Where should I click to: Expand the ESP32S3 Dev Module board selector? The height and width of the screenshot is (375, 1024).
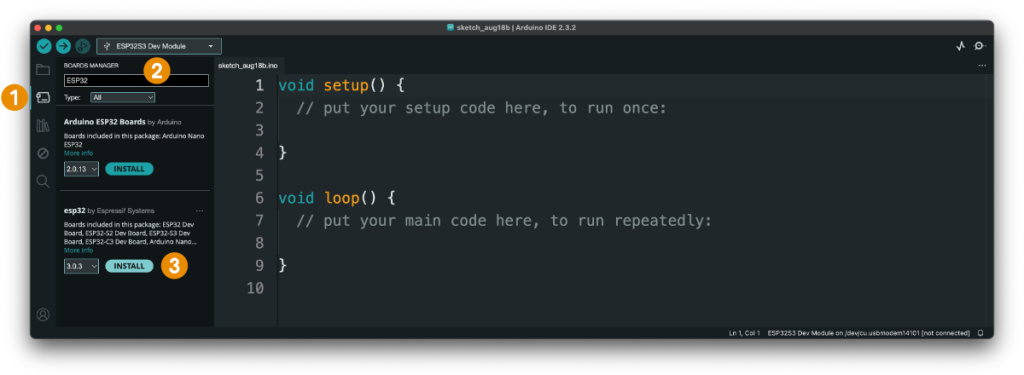coord(159,46)
